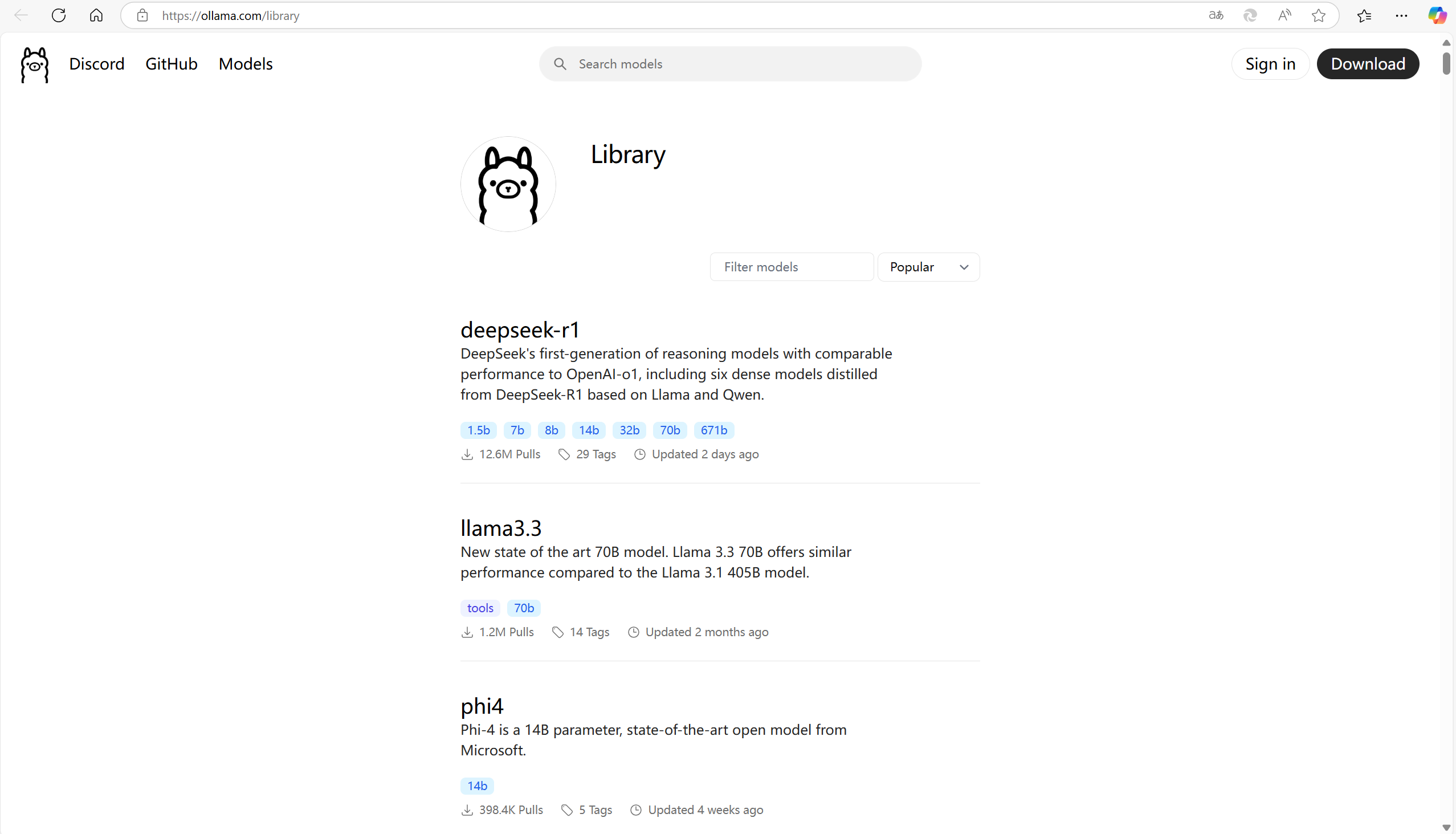Image resolution: width=1456 pixels, height=834 pixels.
Task: Click the Filter models field
Action: click(x=792, y=267)
